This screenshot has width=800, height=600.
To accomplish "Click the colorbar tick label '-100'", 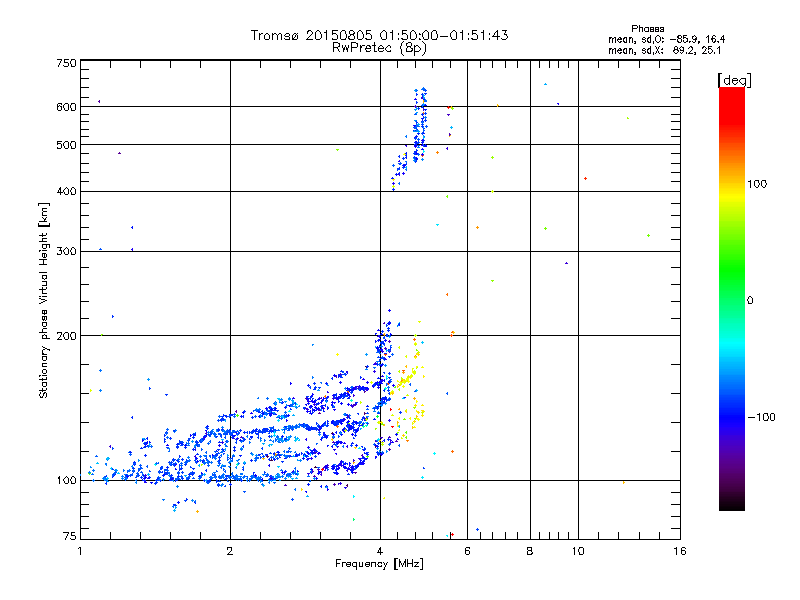I will (x=761, y=417).
